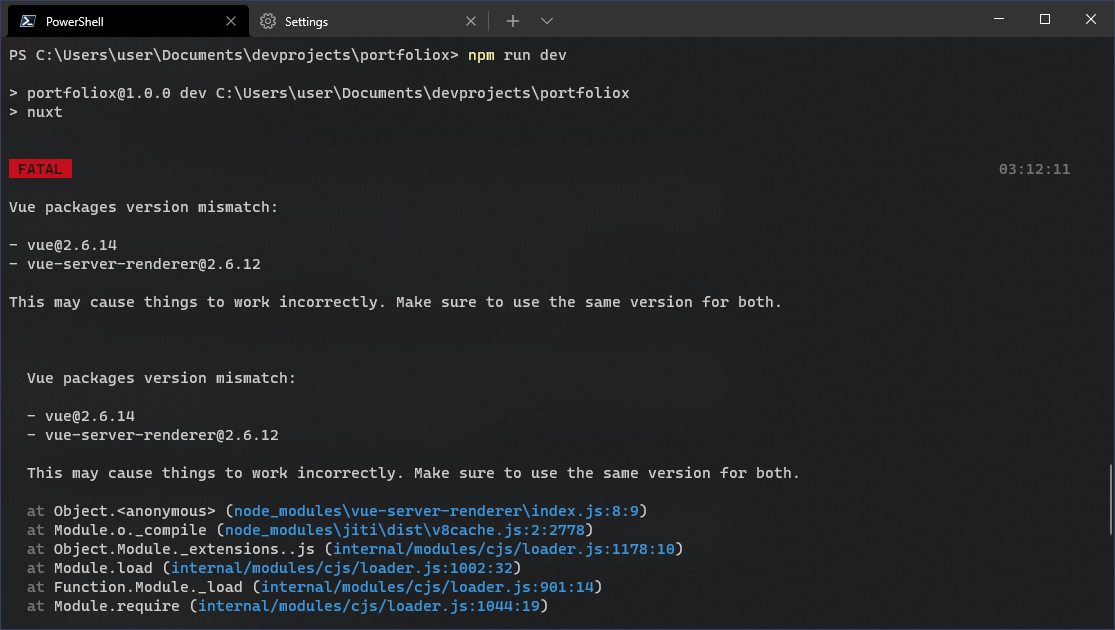1115x630 pixels.
Task: Click the Settings gear icon on the second tab
Action: [x=268, y=20]
